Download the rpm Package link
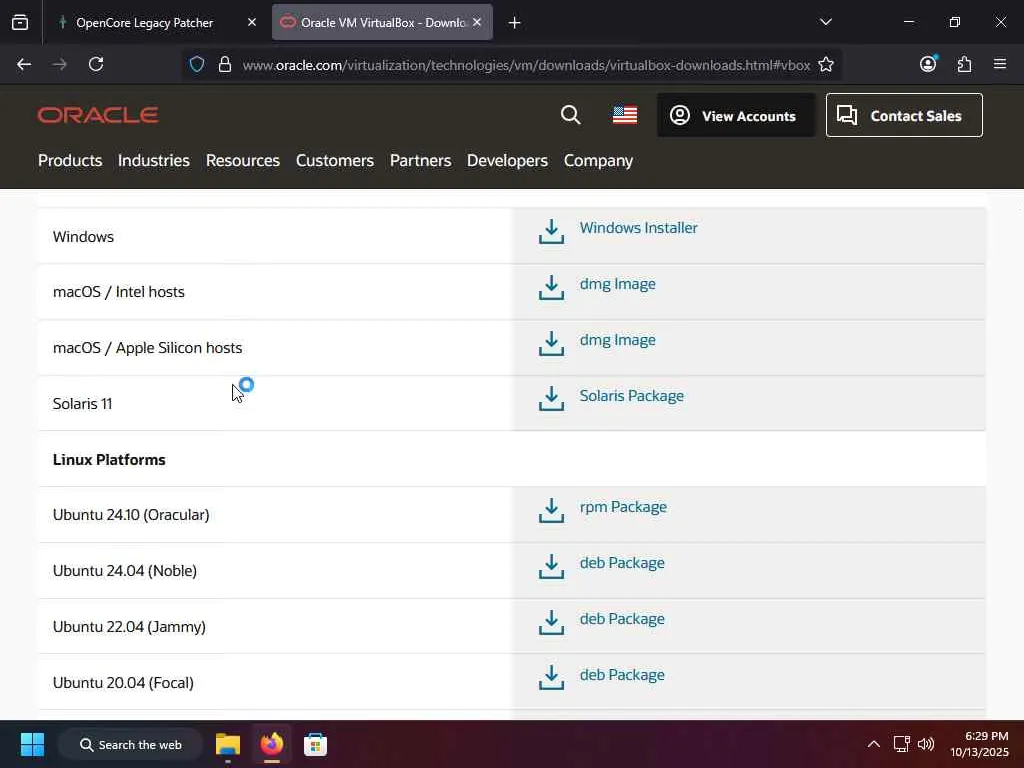This screenshot has width=1024, height=768. coord(623,507)
